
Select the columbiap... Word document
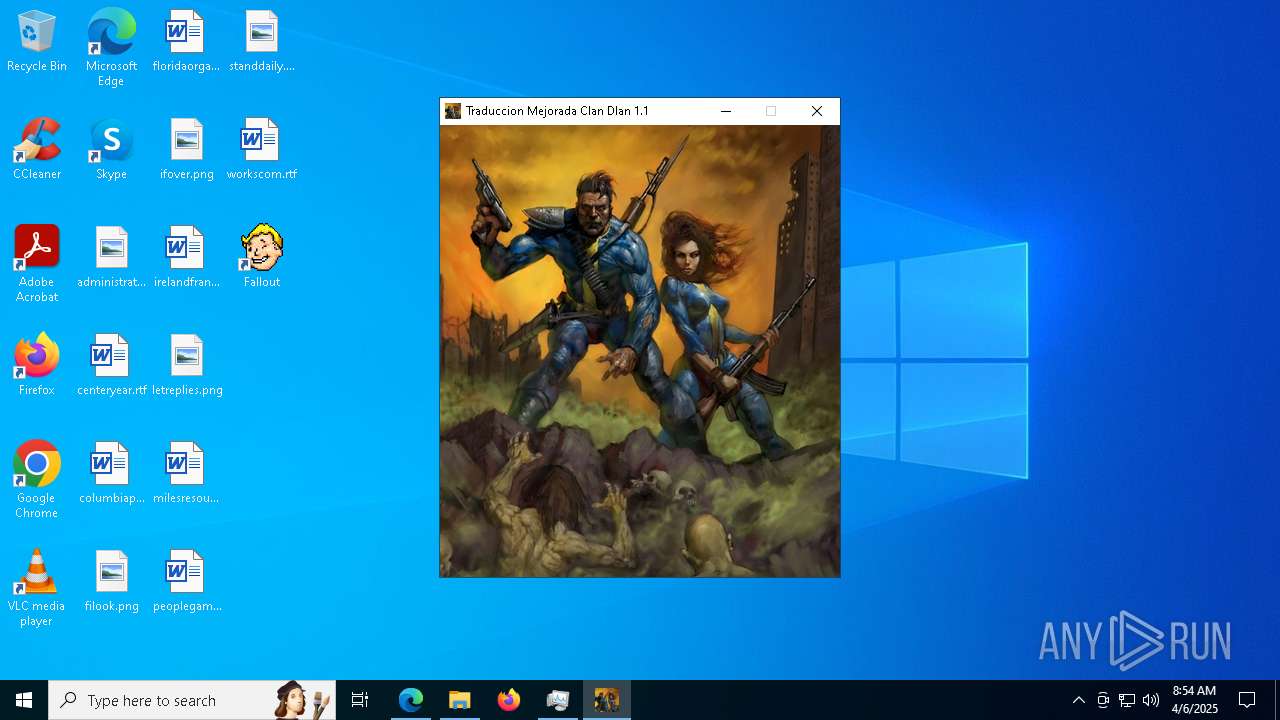(111, 474)
